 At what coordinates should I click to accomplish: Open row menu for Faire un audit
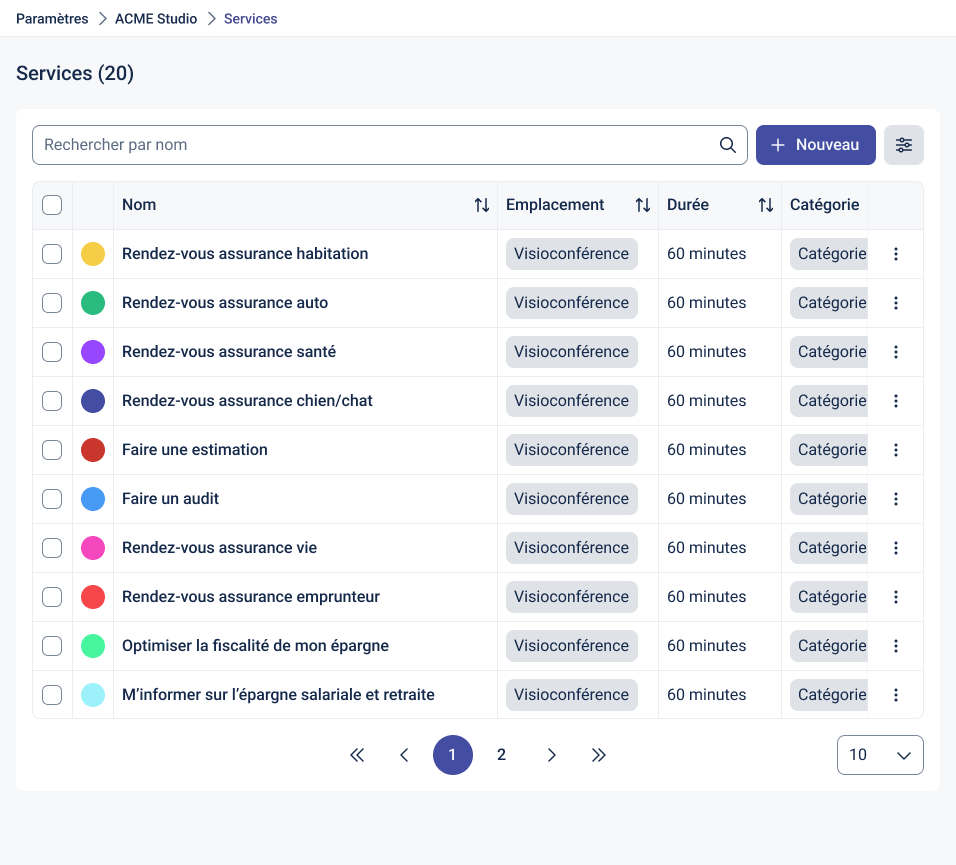click(896, 499)
